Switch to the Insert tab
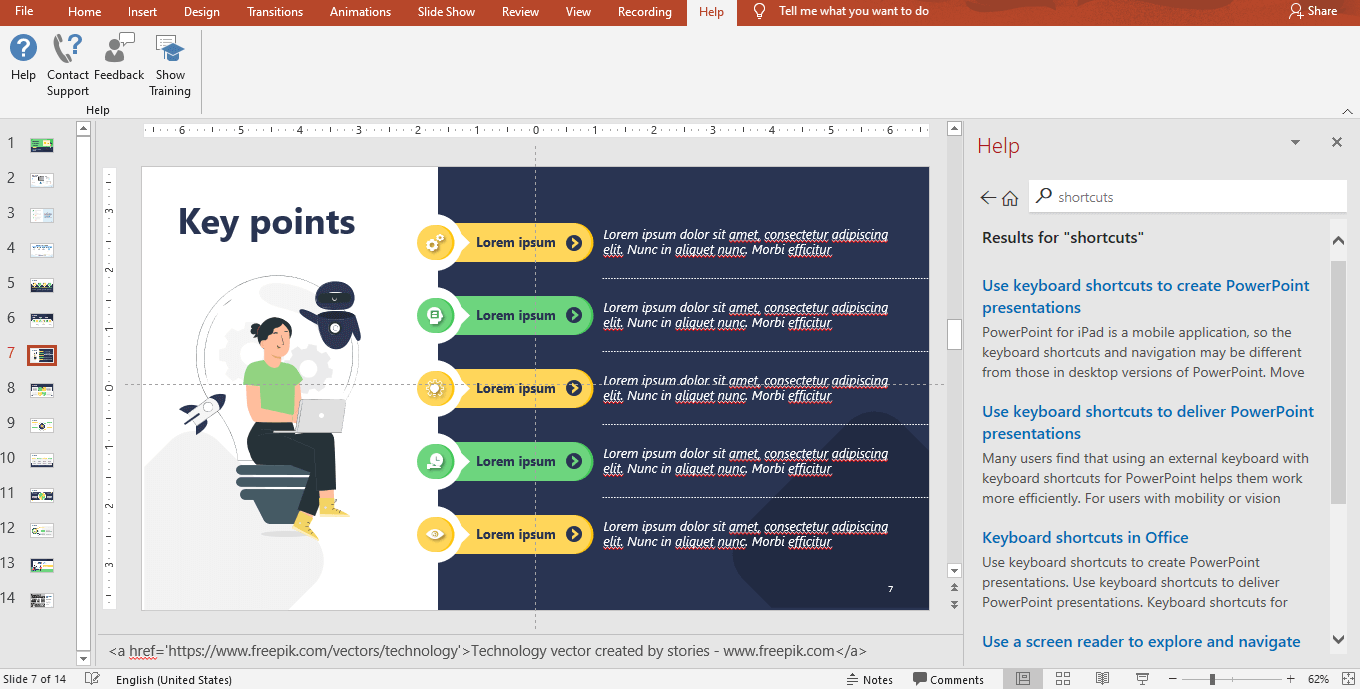The image size is (1360, 689). (143, 12)
